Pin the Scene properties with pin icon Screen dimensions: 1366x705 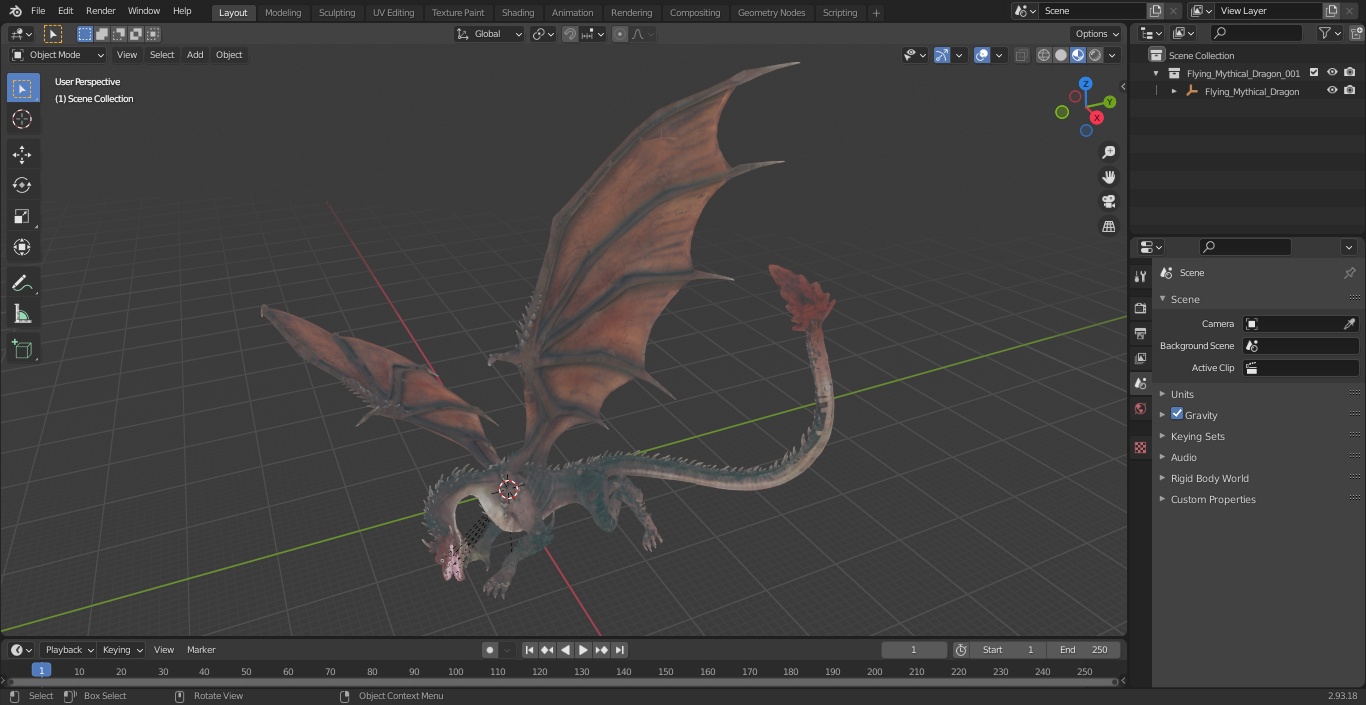pos(1349,273)
